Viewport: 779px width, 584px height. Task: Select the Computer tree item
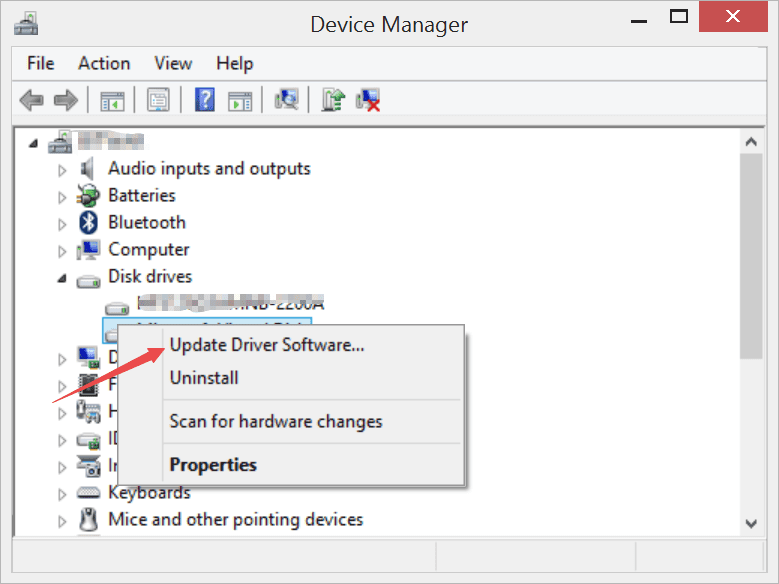pyautogui.click(x=148, y=249)
